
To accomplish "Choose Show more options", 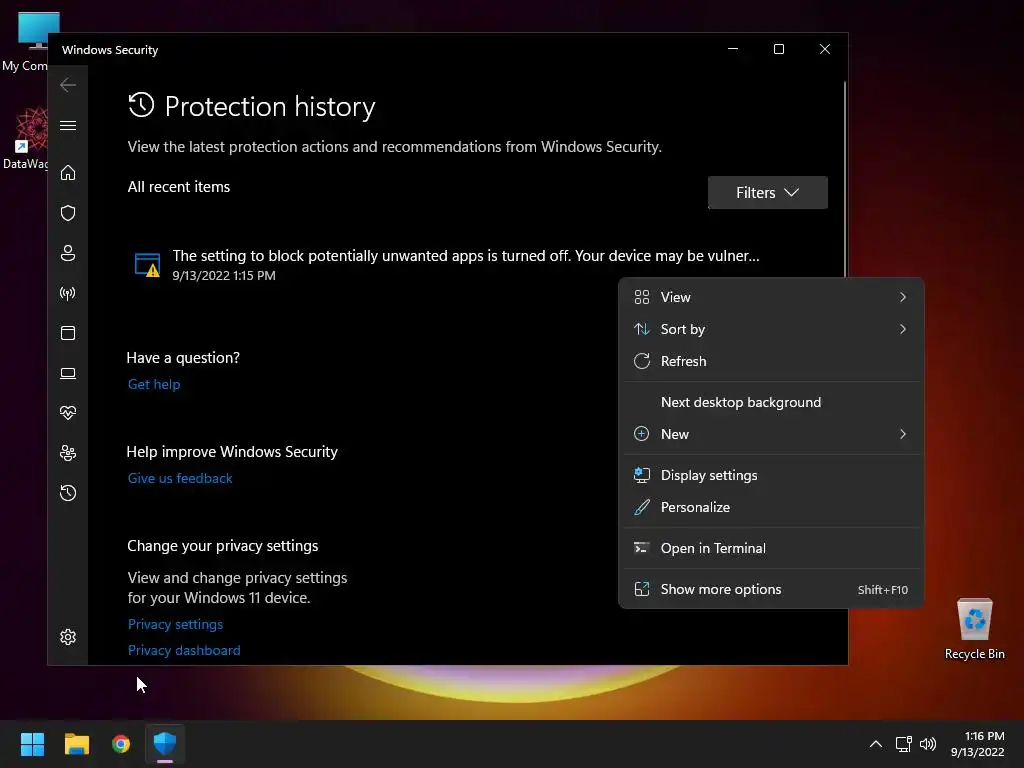I will [x=771, y=590].
